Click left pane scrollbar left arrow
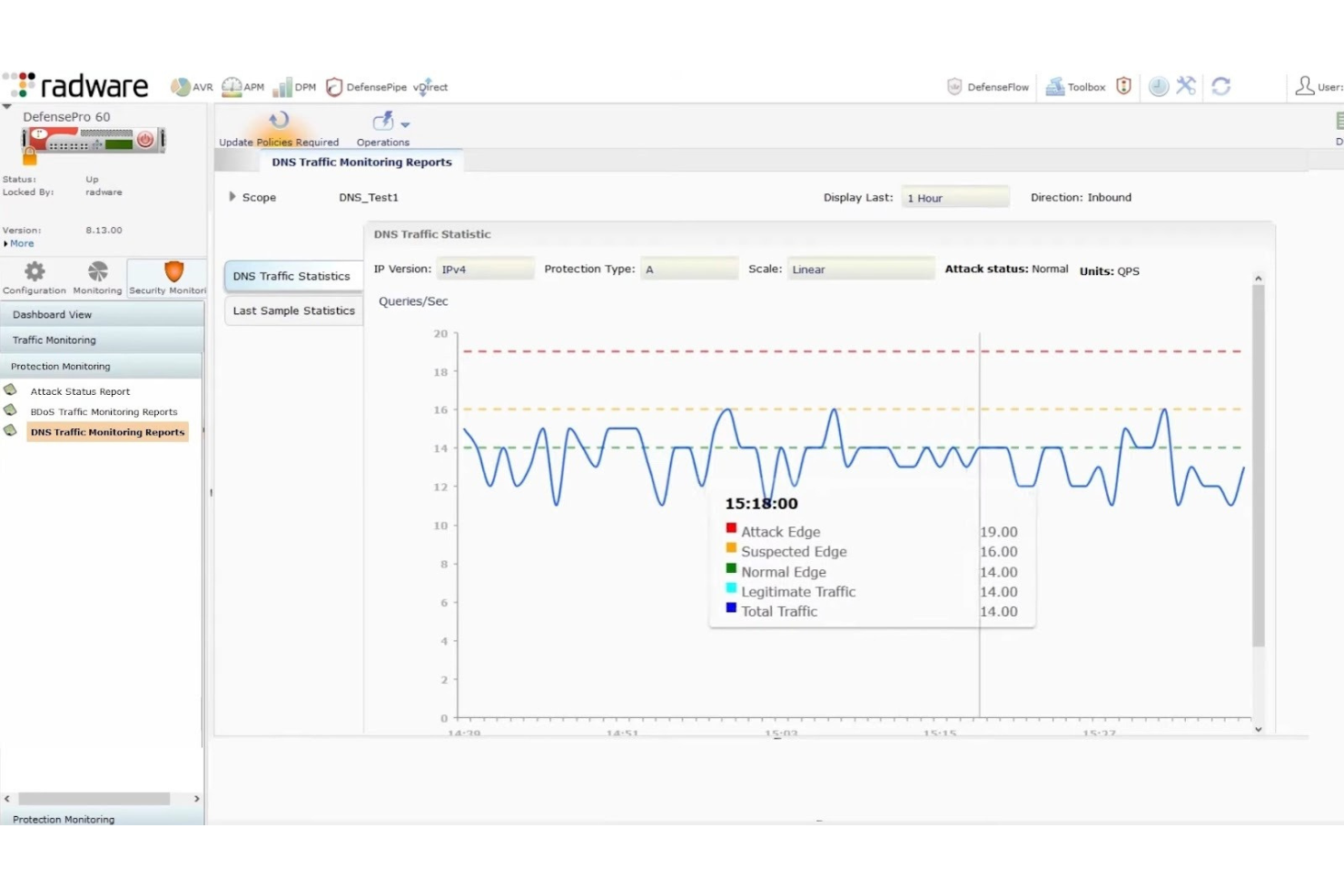This screenshot has width=1344, height=896. [x=7, y=799]
